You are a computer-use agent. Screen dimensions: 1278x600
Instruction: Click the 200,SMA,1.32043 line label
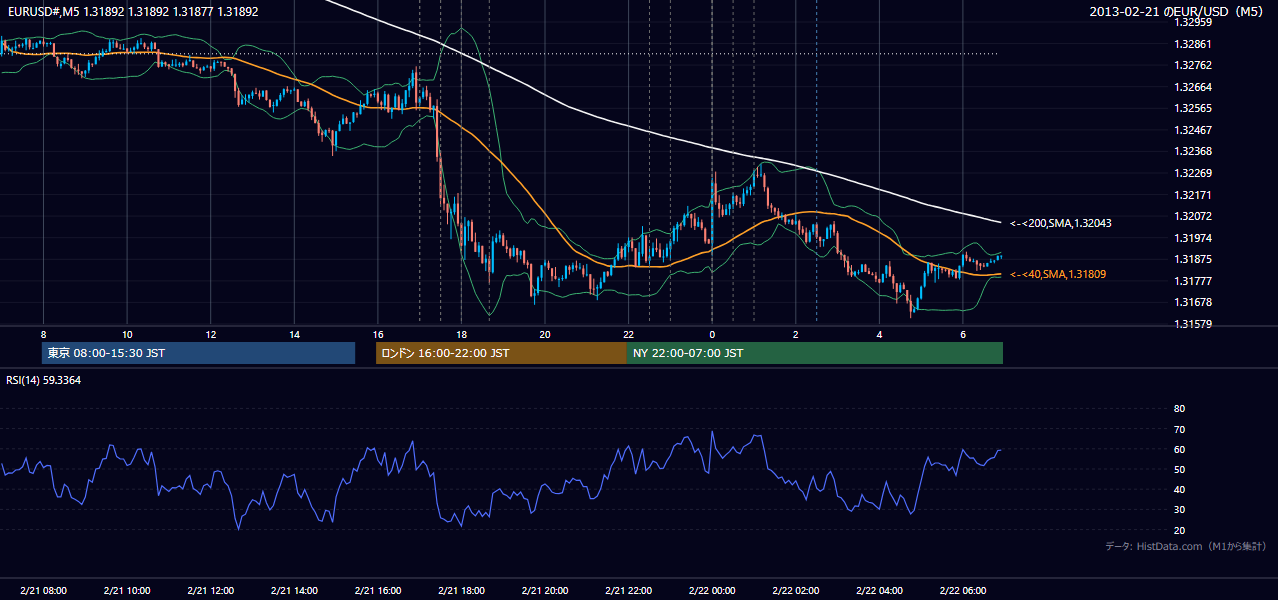coord(1060,223)
